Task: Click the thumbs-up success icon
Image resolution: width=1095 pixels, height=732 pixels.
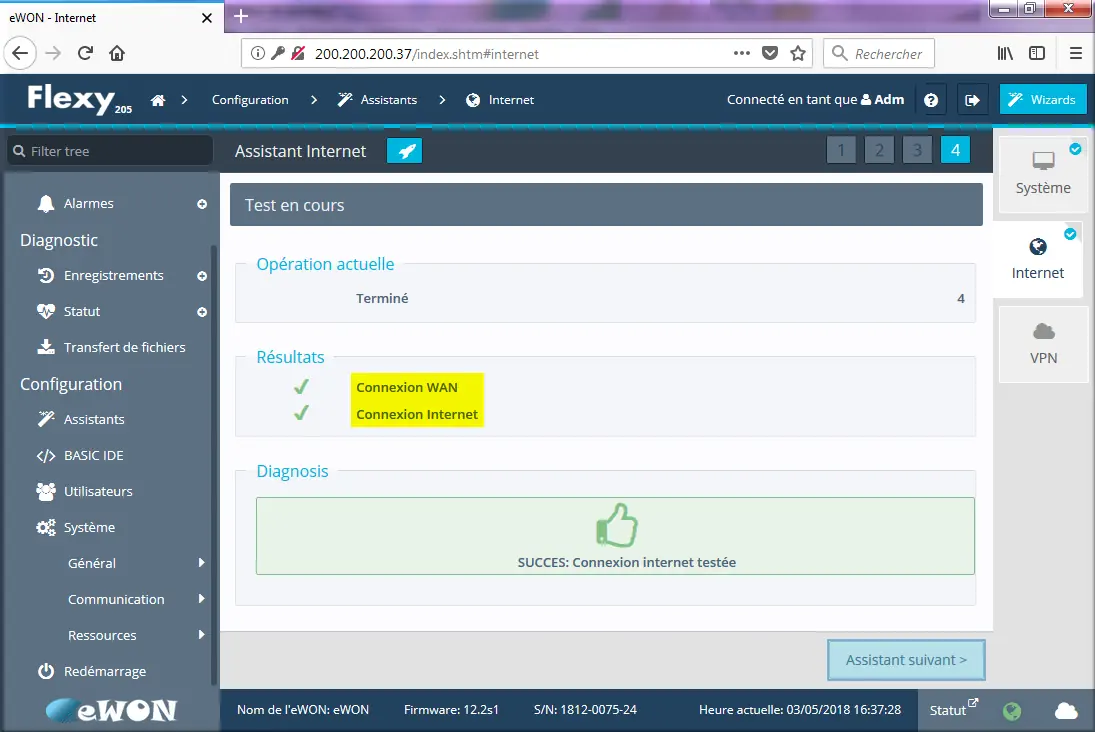Action: click(x=617, y=525)
